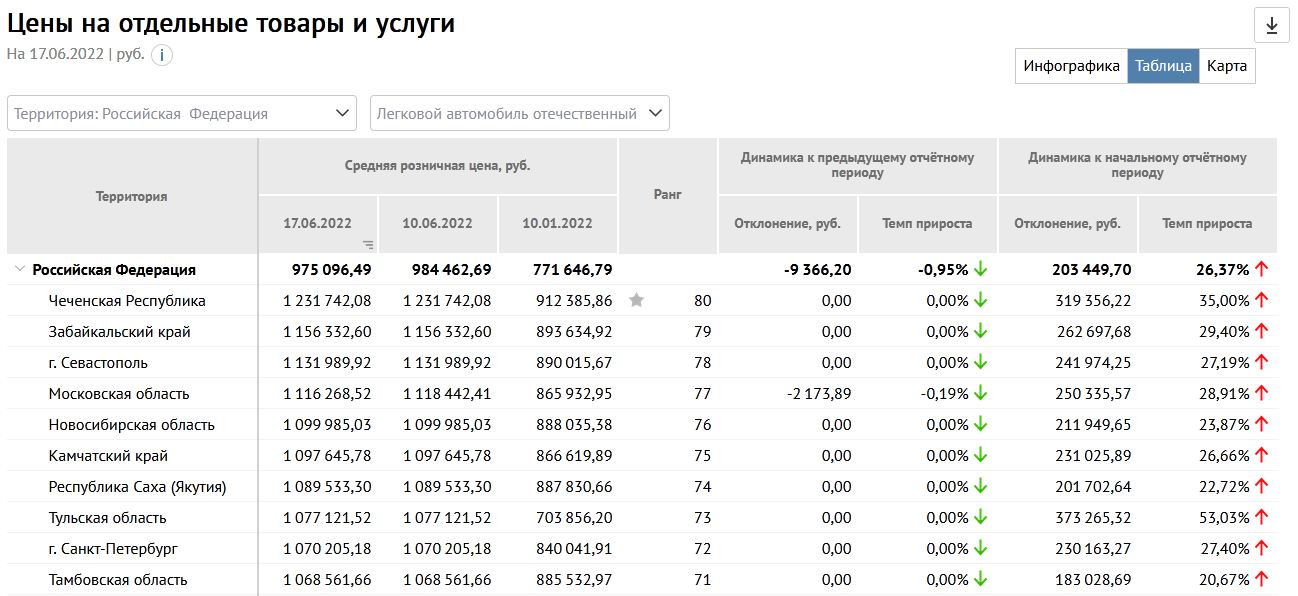1298x596 pixels.
Task: Click the download icon button
Action: click(x=1271, y=26)
